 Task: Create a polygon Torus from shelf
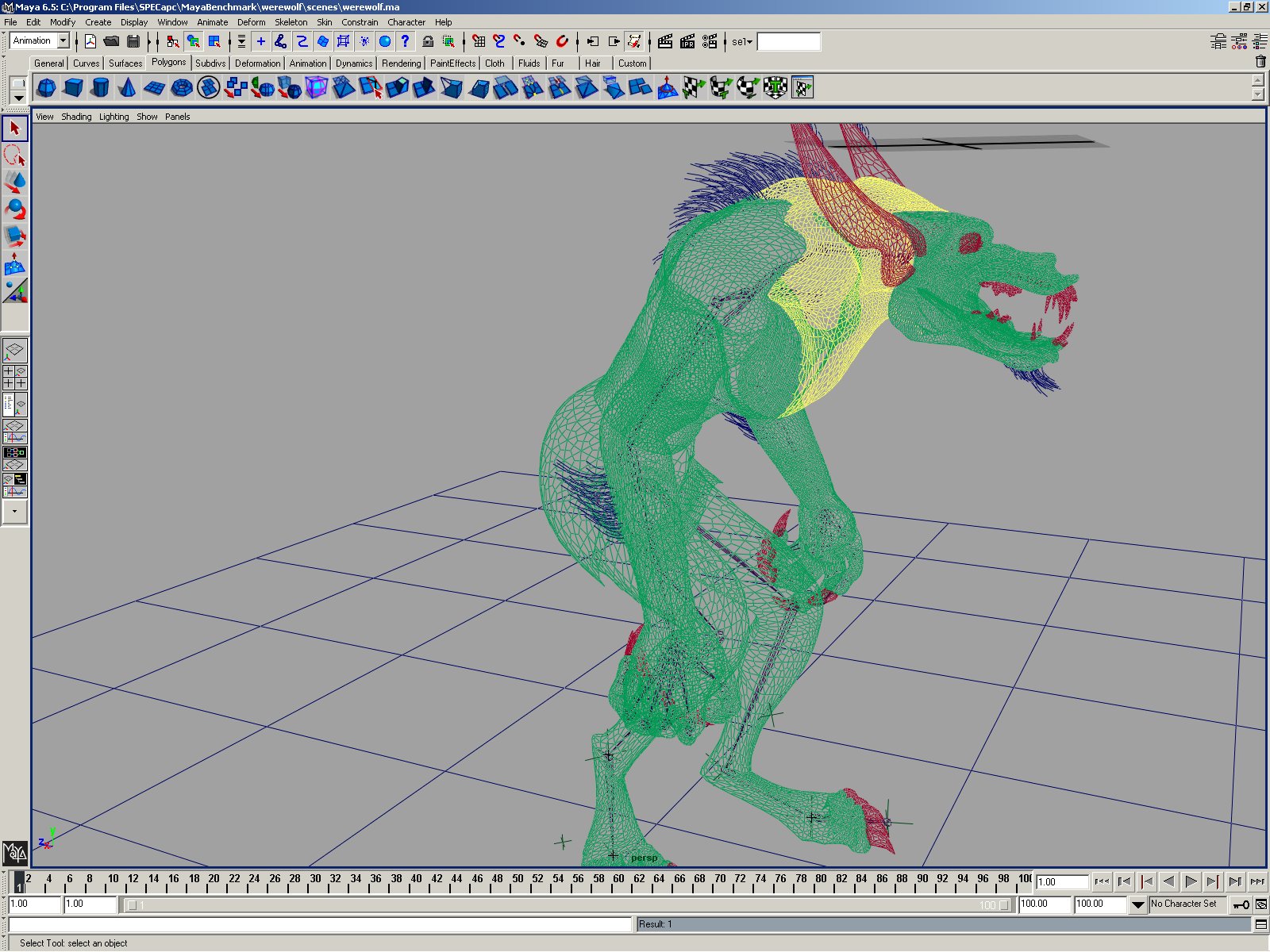tap(181, 87)
